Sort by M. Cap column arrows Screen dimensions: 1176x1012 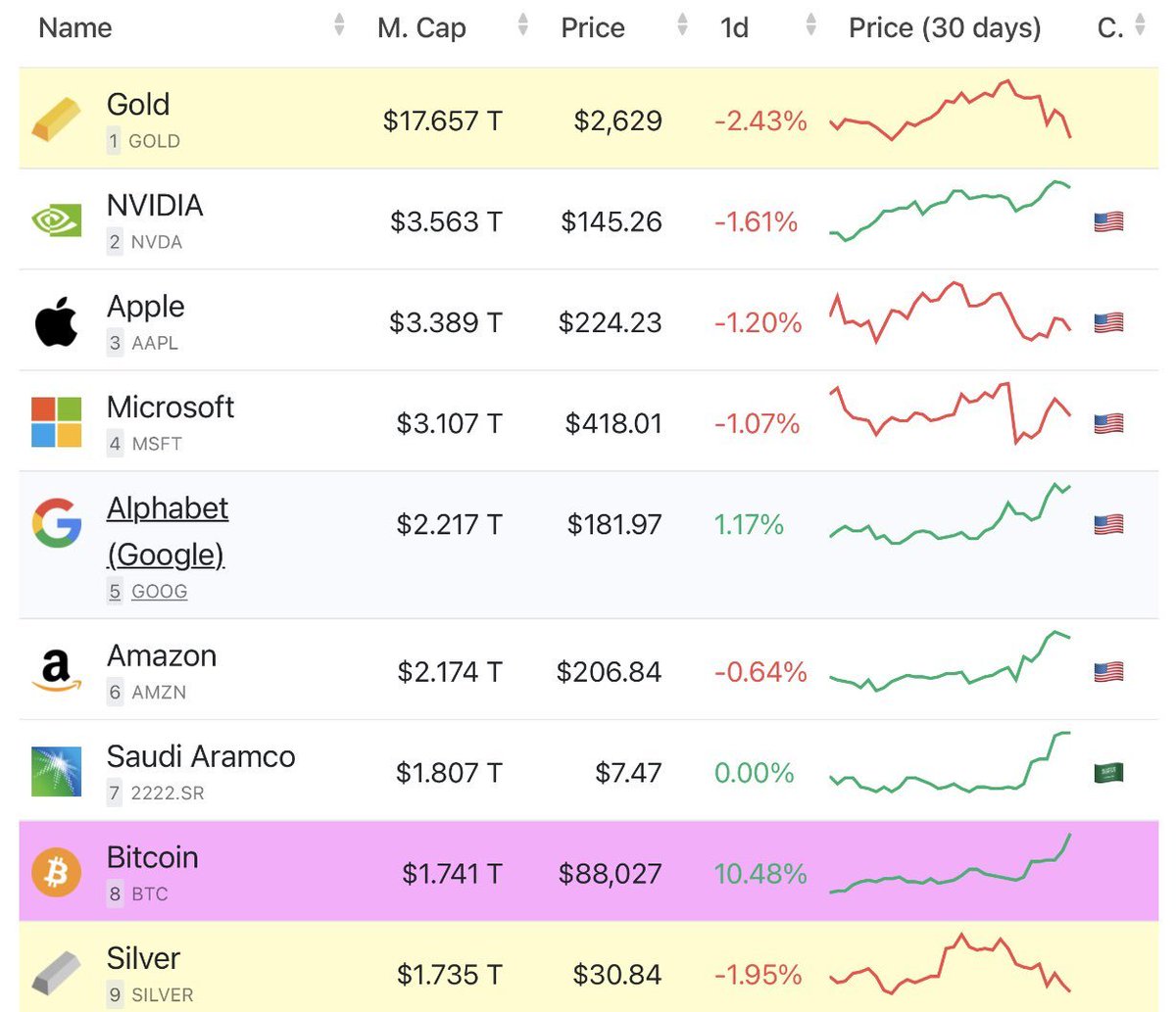click(x=523, y=26)
